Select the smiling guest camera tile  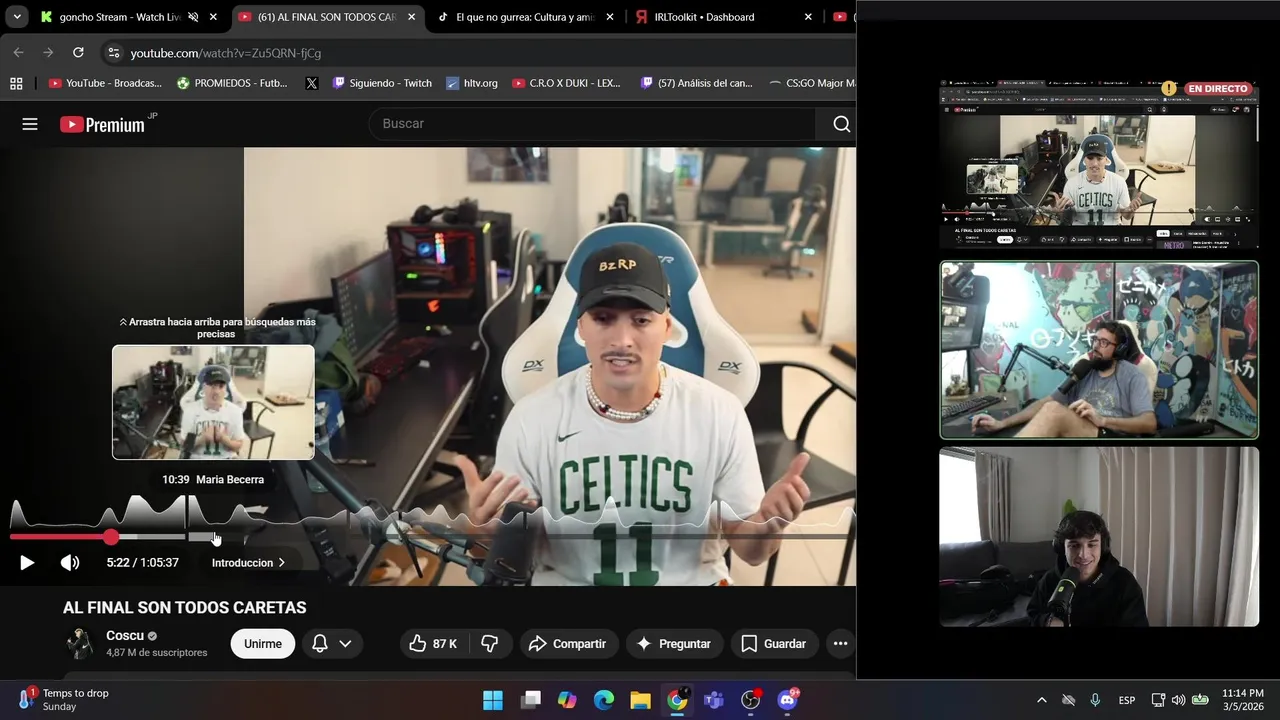1099,537
